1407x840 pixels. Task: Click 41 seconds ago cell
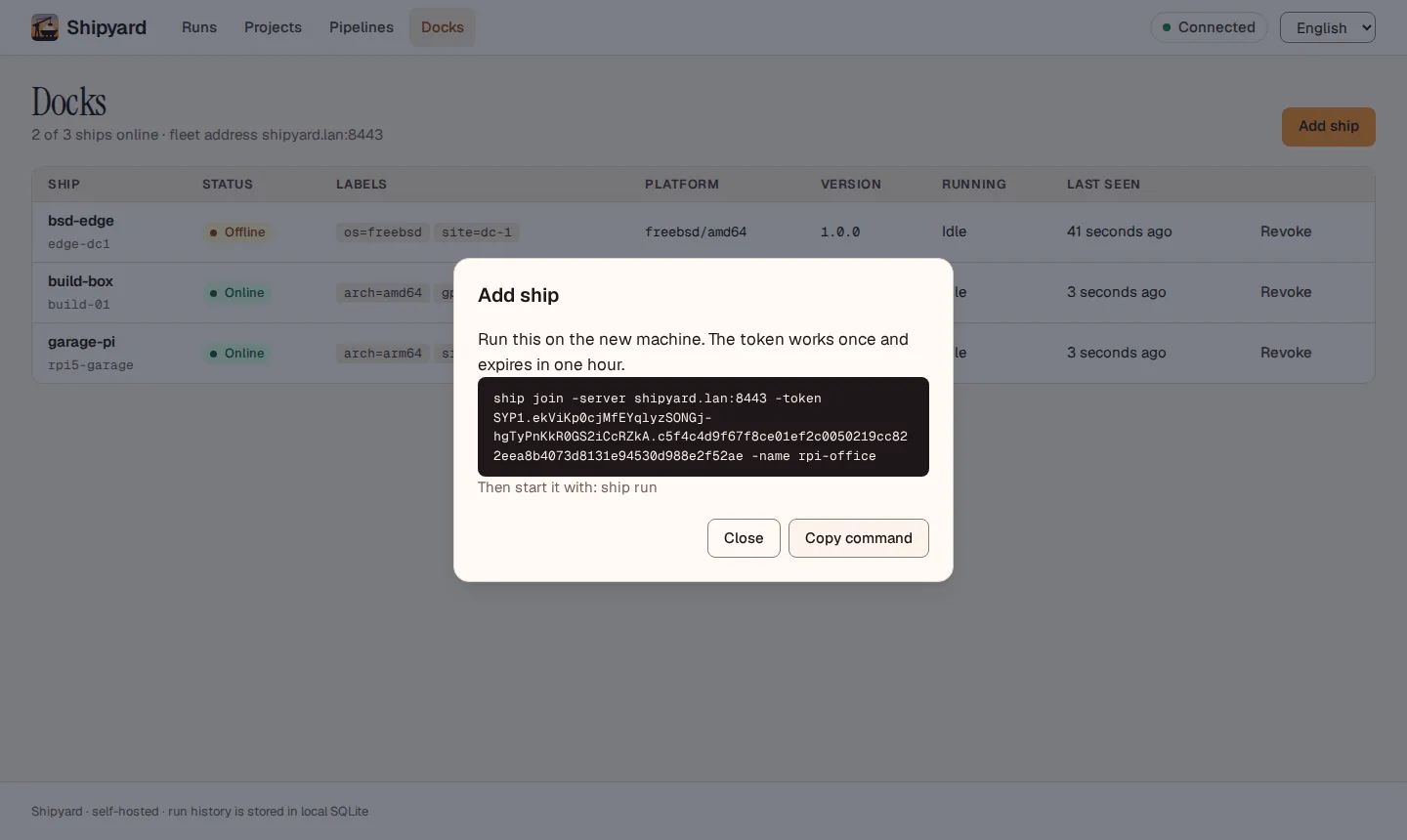(1120, 231)
